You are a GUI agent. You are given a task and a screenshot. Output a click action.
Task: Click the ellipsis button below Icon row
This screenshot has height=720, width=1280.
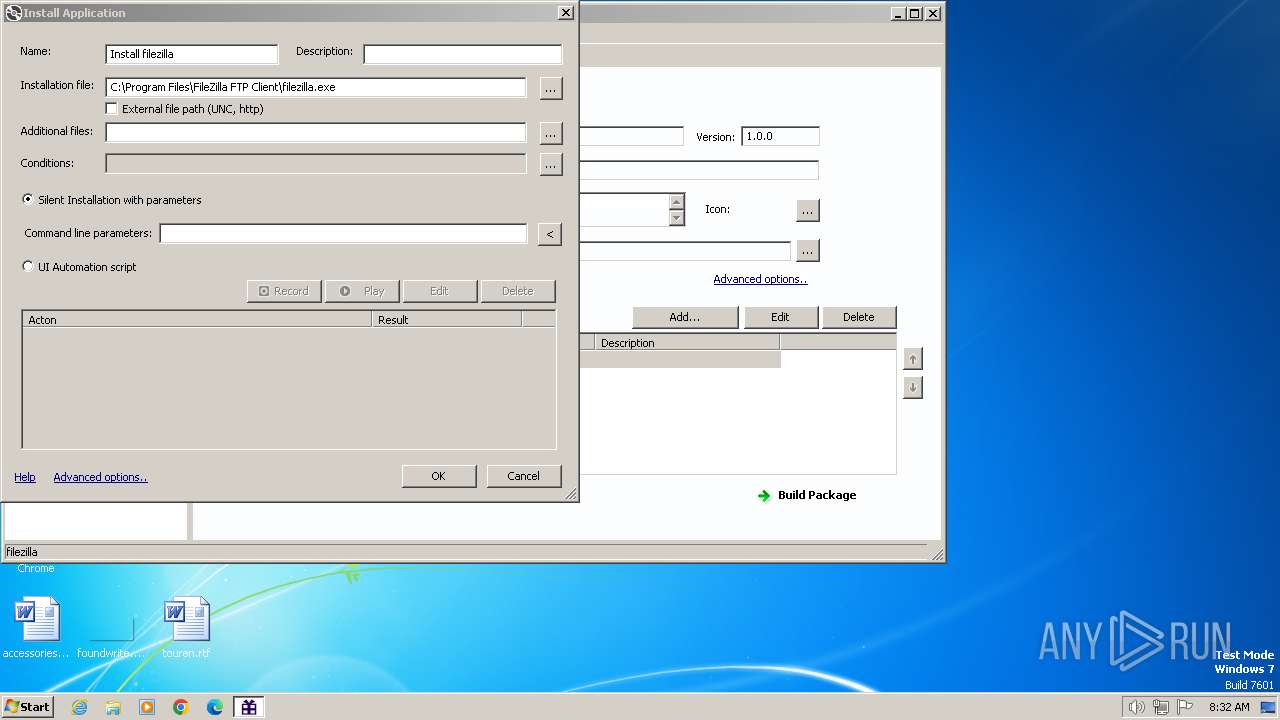click(808, 251)
